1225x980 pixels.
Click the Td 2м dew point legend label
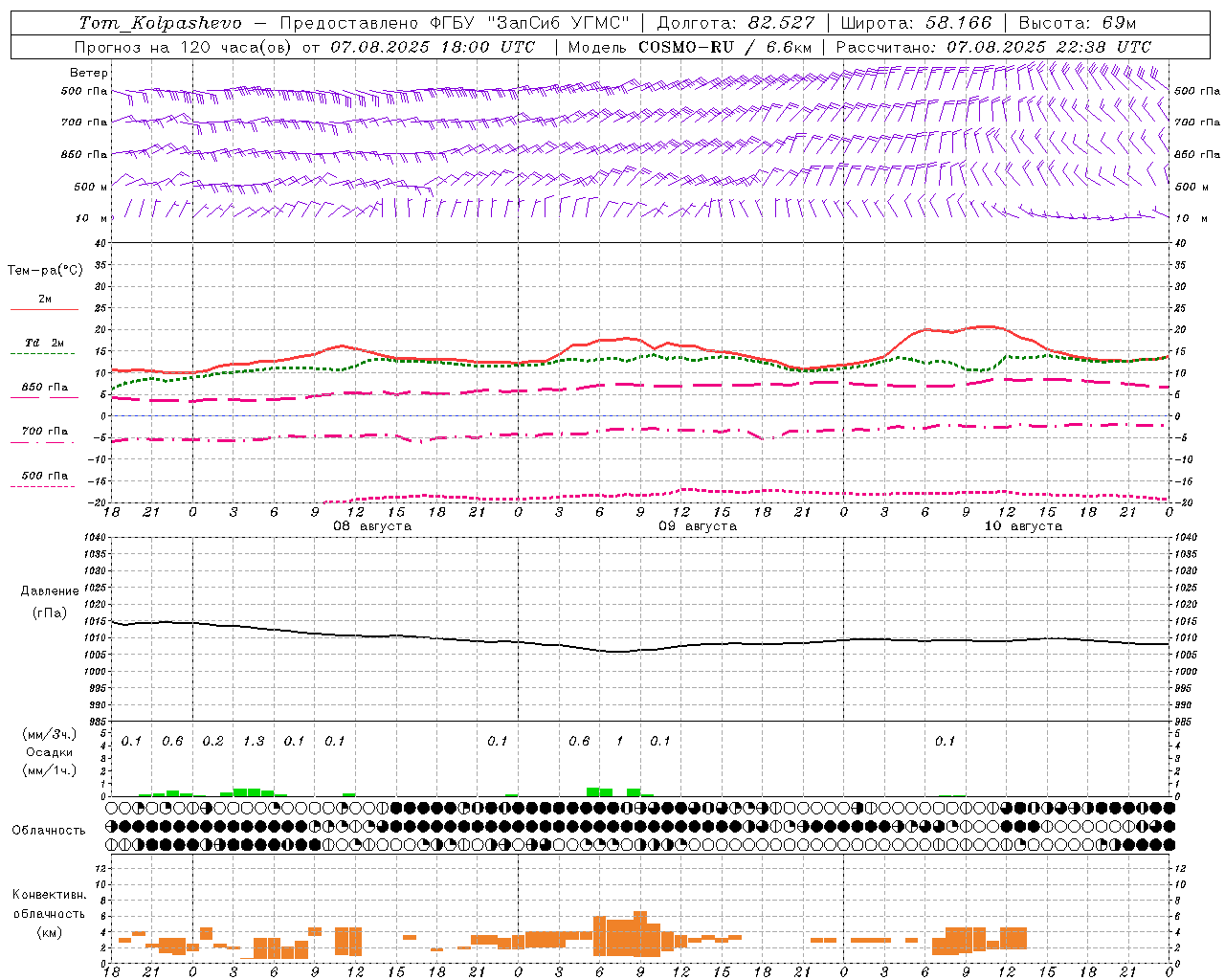pos(45,343)
